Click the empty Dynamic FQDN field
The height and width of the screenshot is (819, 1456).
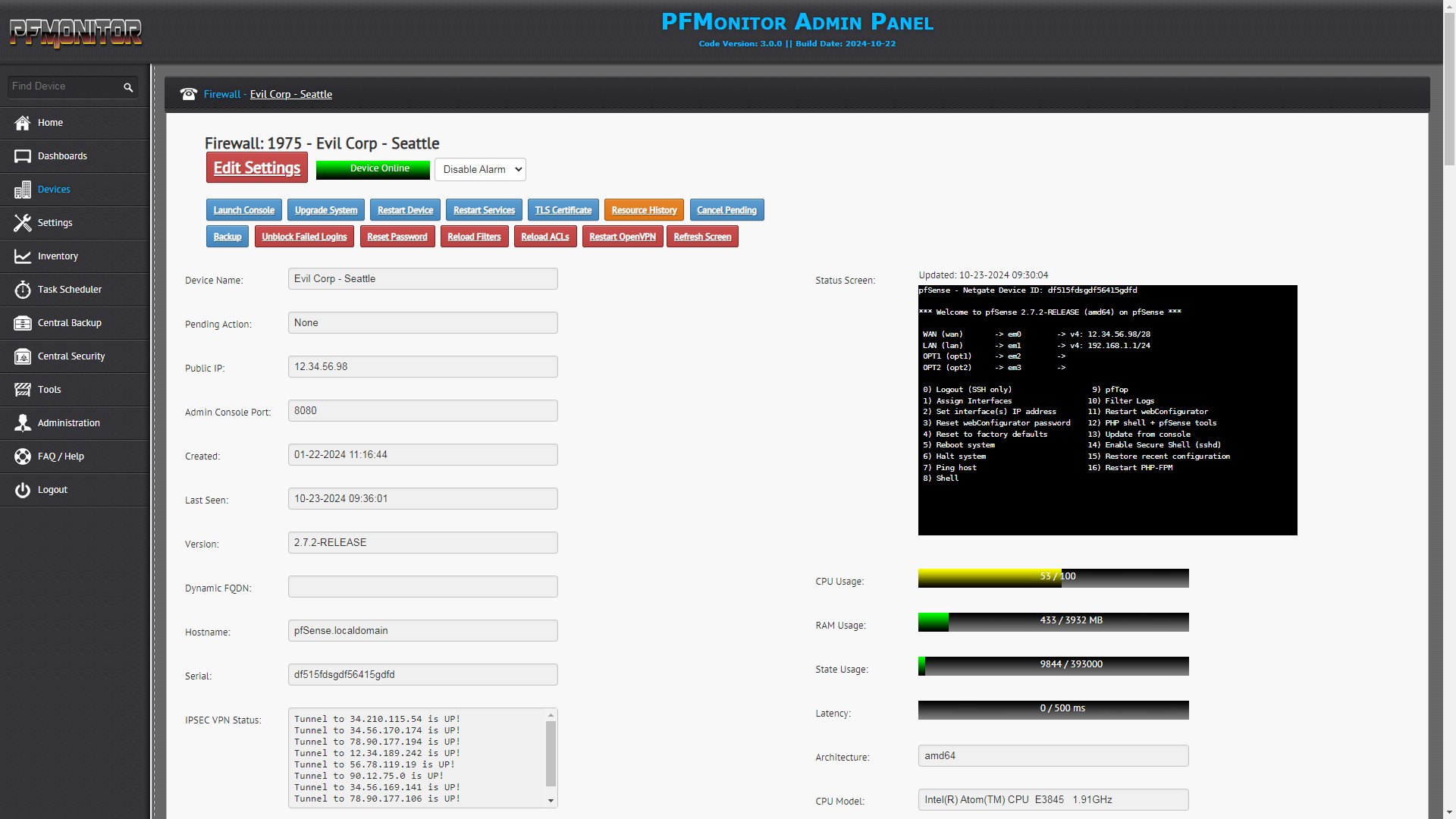(423, 586)
